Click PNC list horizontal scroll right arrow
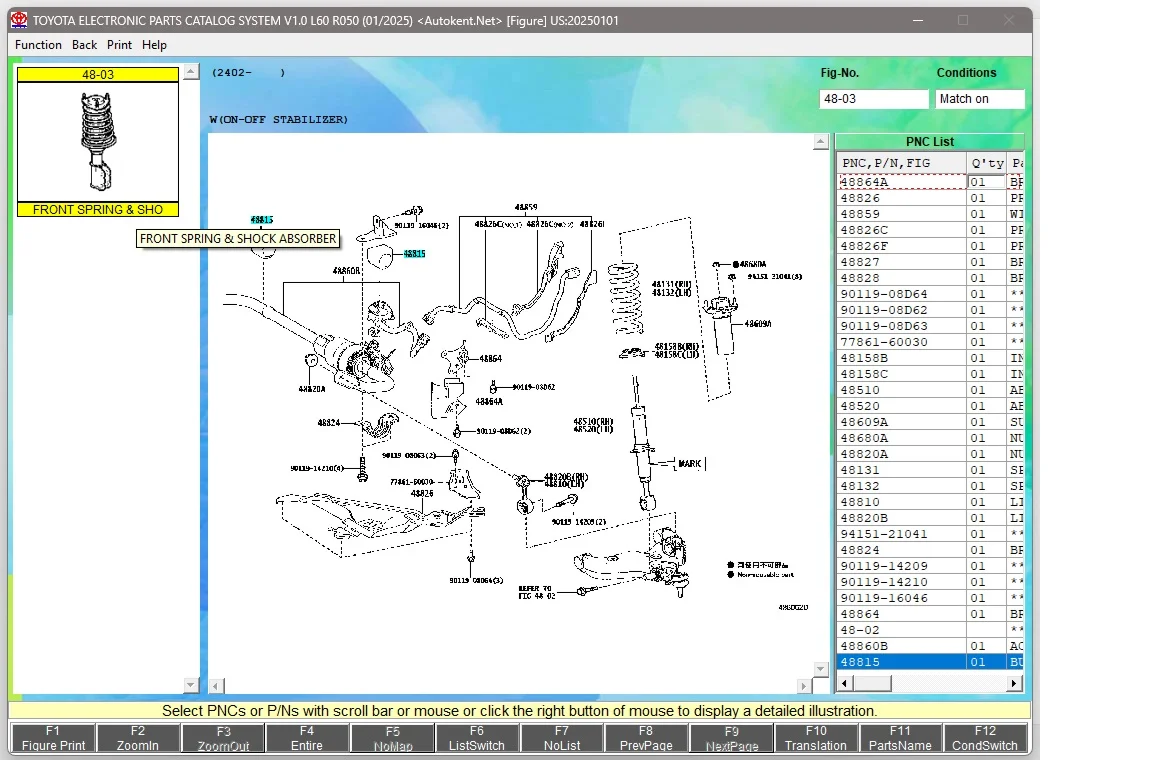Viewport: 1152px width, 760px height. [1015, 684]
